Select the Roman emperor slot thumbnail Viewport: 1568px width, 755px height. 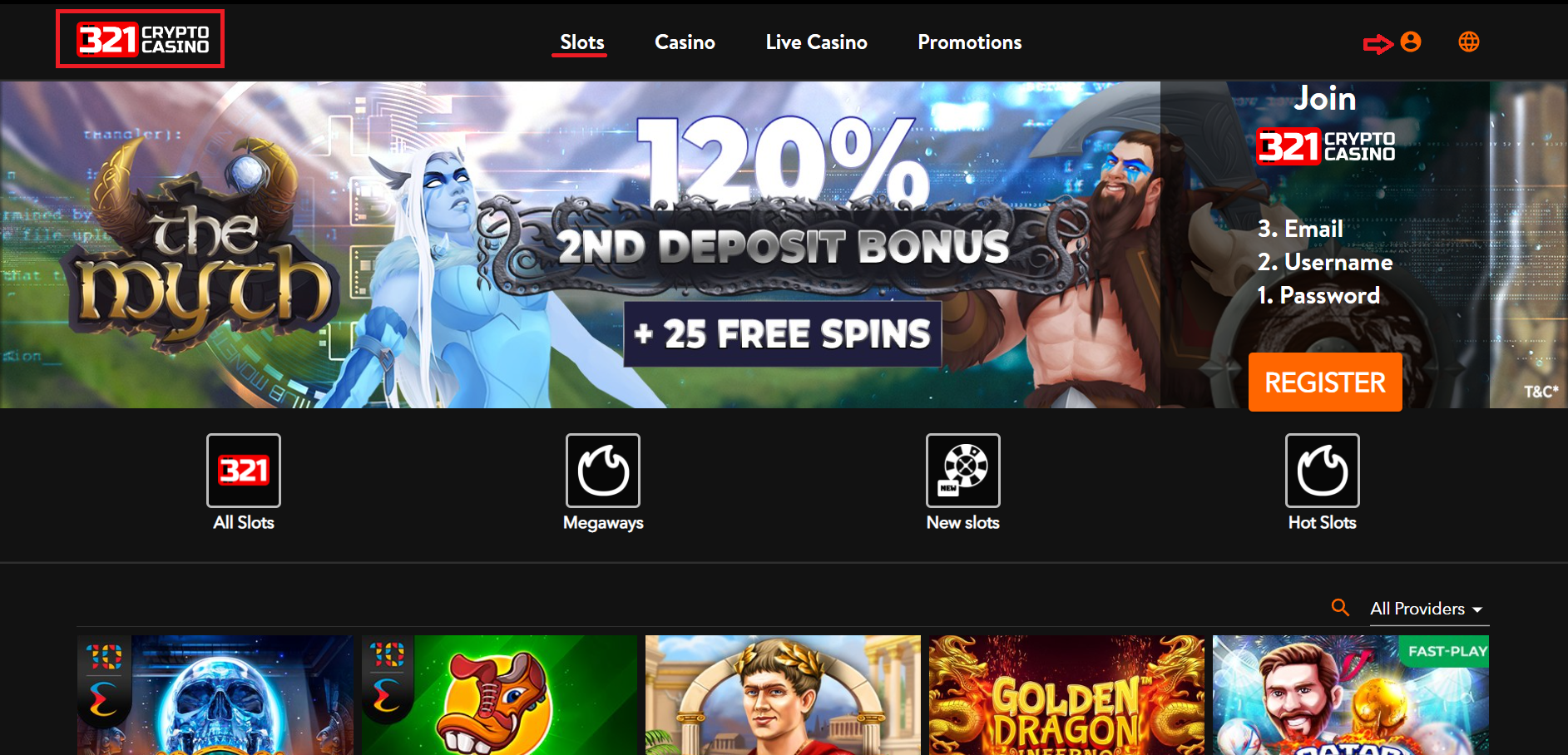(783, 695)
